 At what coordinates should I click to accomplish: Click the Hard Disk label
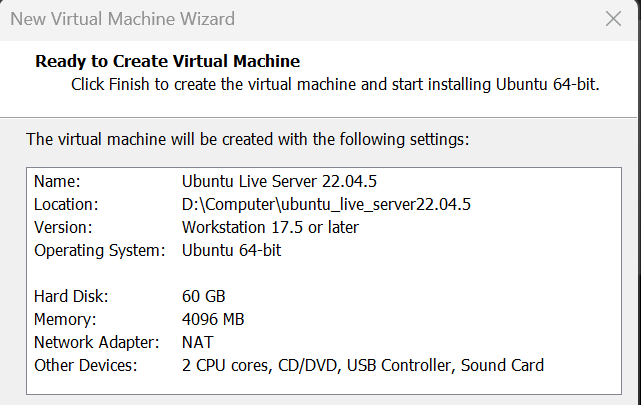point(71,297)
